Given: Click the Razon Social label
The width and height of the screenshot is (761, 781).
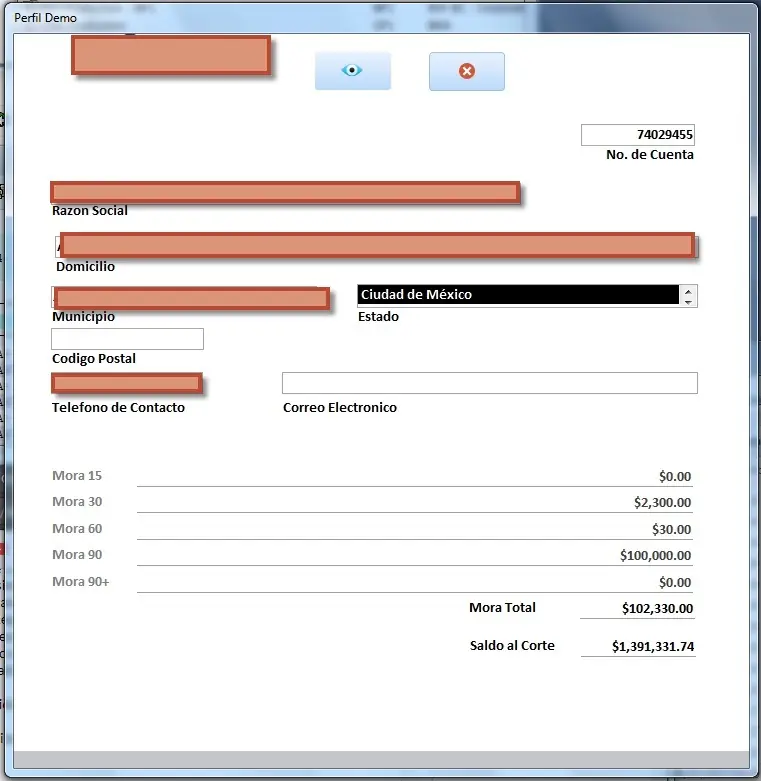Looking at the screenshot, I should (90, 211).
